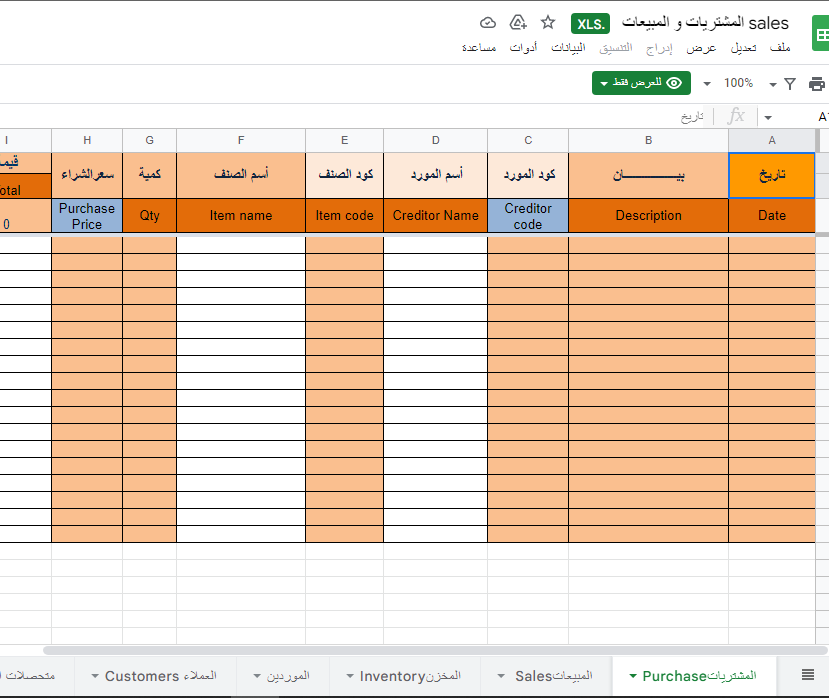Viewport: 829px width, 698px height.
Task: Select the orange تاريخ cell A1
Action: pos(771,175)
